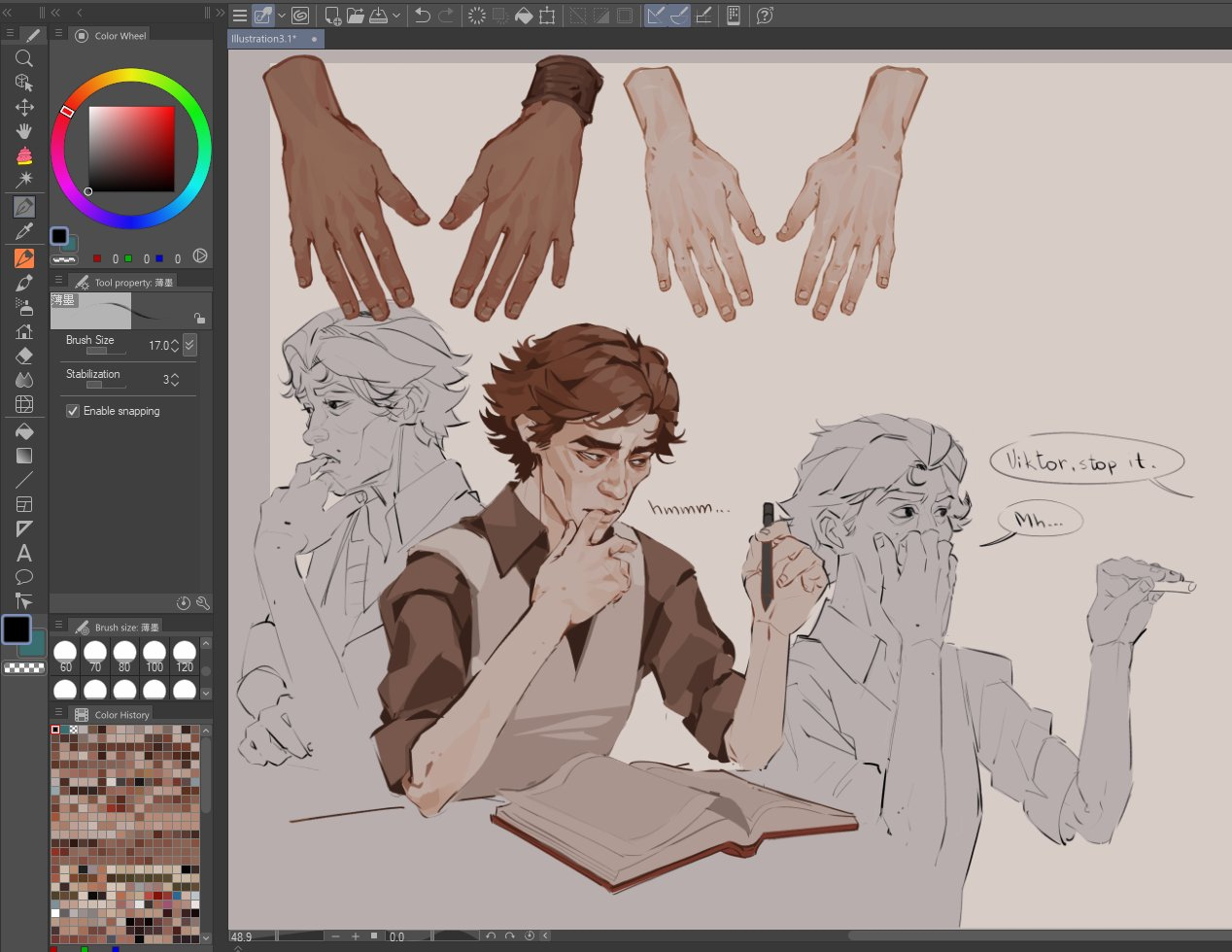Select the Balloon speech bubble tool
The width and height of the screenshot is (1232, 952).
point(24,578)
